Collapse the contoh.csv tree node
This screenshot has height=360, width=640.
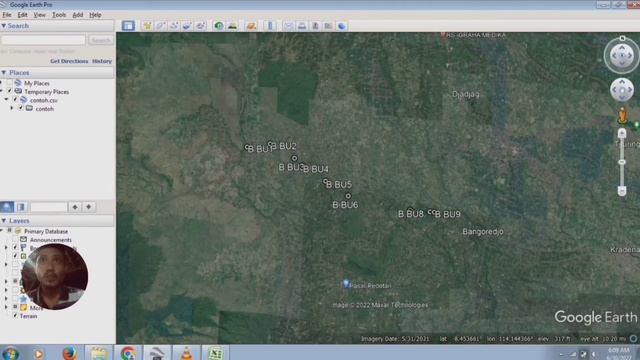(7, 100)
